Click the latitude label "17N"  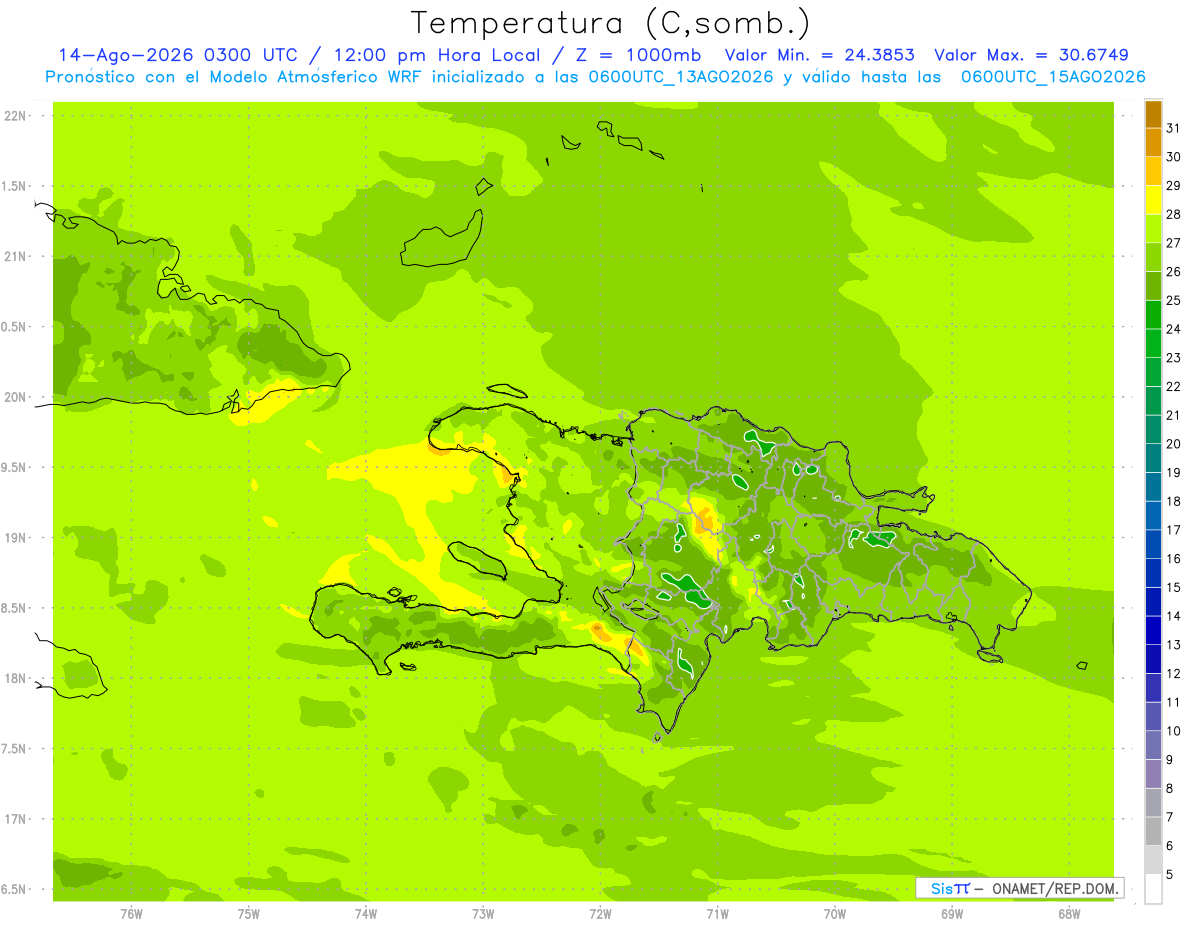point(16,819)
